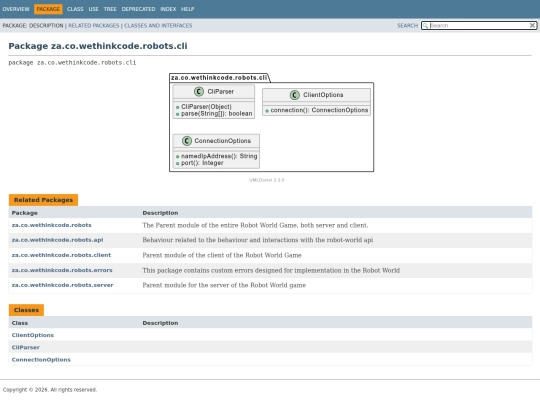Open za.co.wethinkcode.robots.api package link
The height and width of the screenshot is (405, 540).
(58, 240)
